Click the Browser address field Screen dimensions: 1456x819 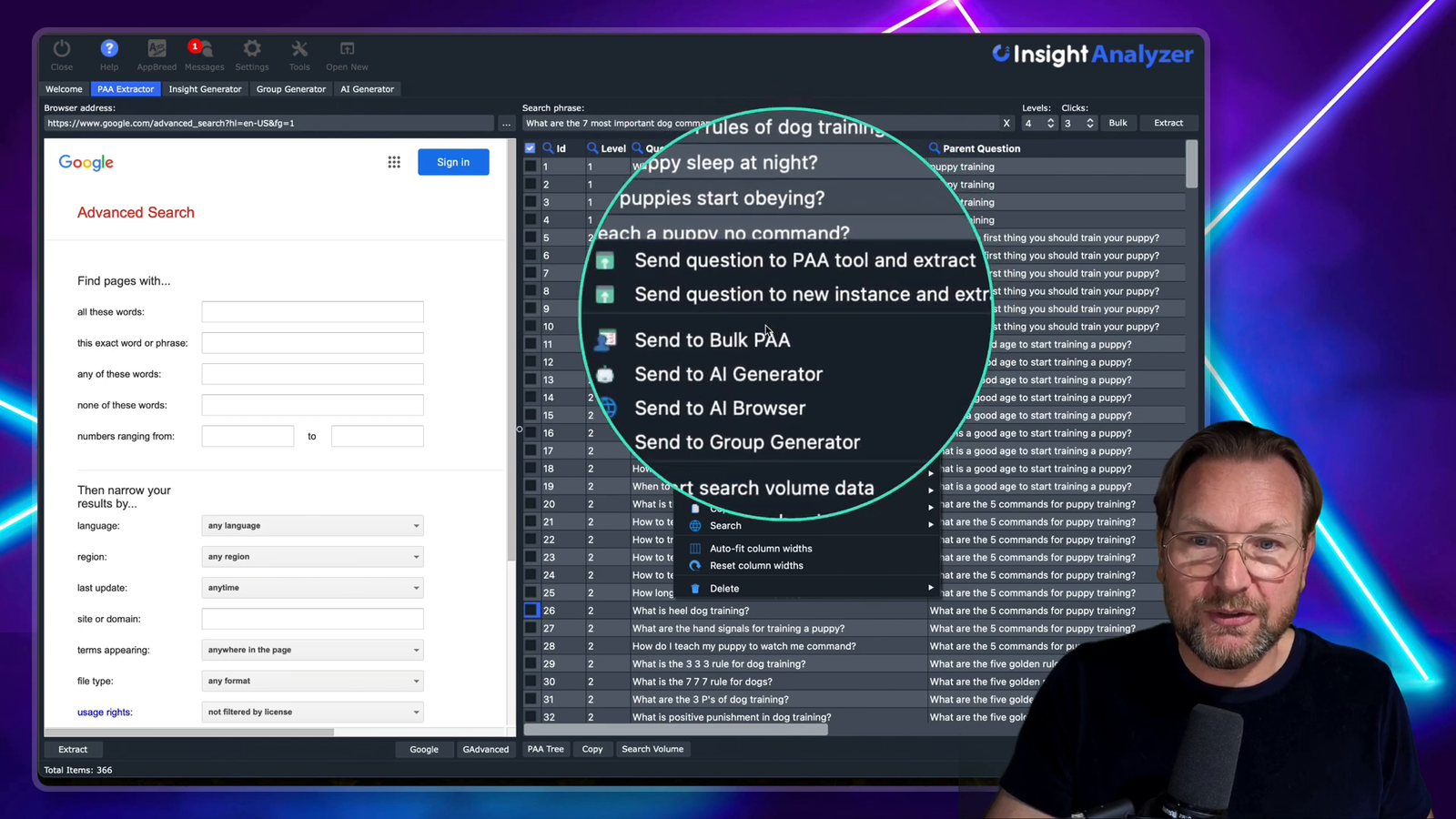coord(269,123)
